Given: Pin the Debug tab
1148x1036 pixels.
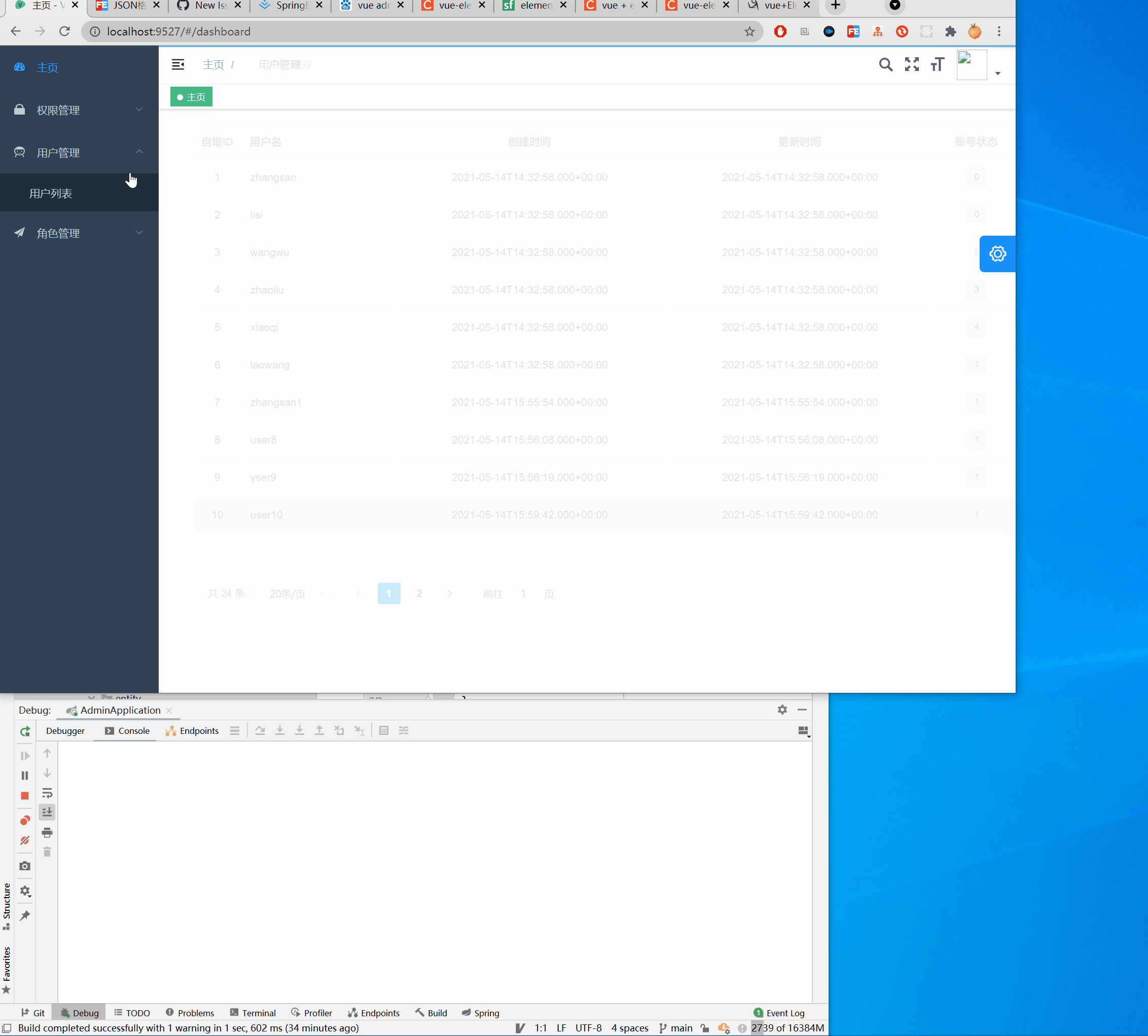Looking at the screenshot, I should point(25,916).
